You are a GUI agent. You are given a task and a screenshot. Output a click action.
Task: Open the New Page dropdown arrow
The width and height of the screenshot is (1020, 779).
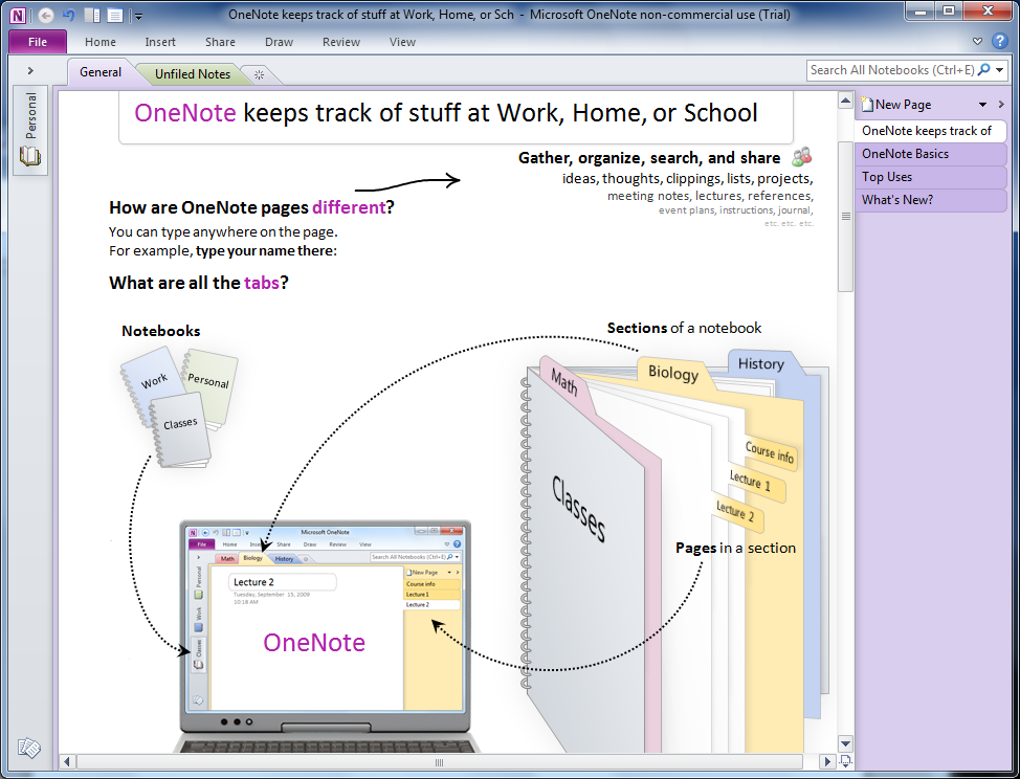point(982,105)
